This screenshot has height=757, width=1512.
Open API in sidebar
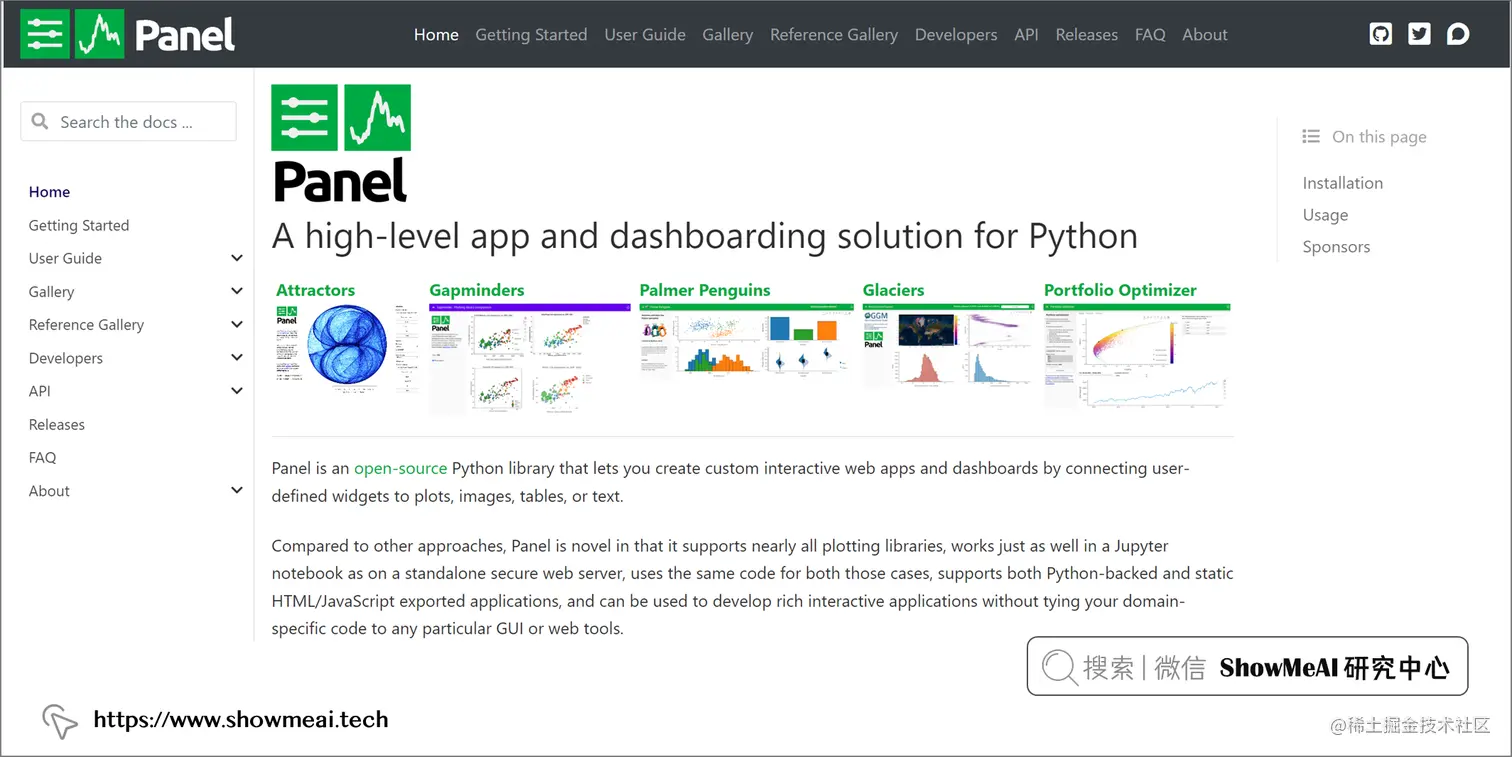point(40,391)
